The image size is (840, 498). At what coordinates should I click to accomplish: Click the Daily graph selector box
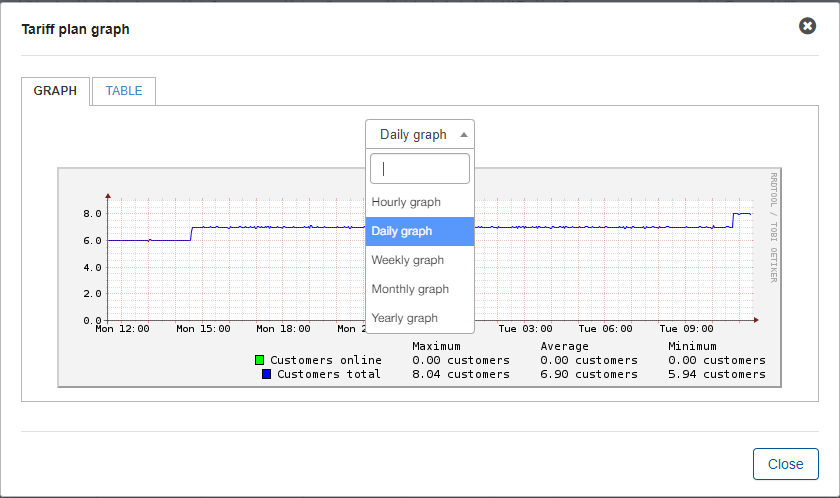(420, 134)
